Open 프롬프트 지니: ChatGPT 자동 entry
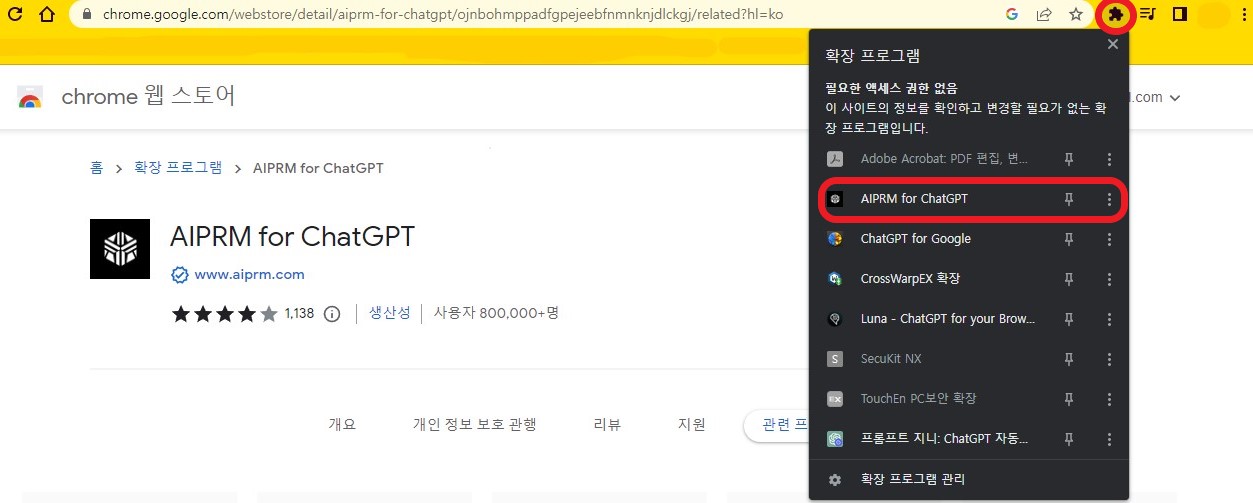This screenshot has width=1253, height=503. point(944,439)
